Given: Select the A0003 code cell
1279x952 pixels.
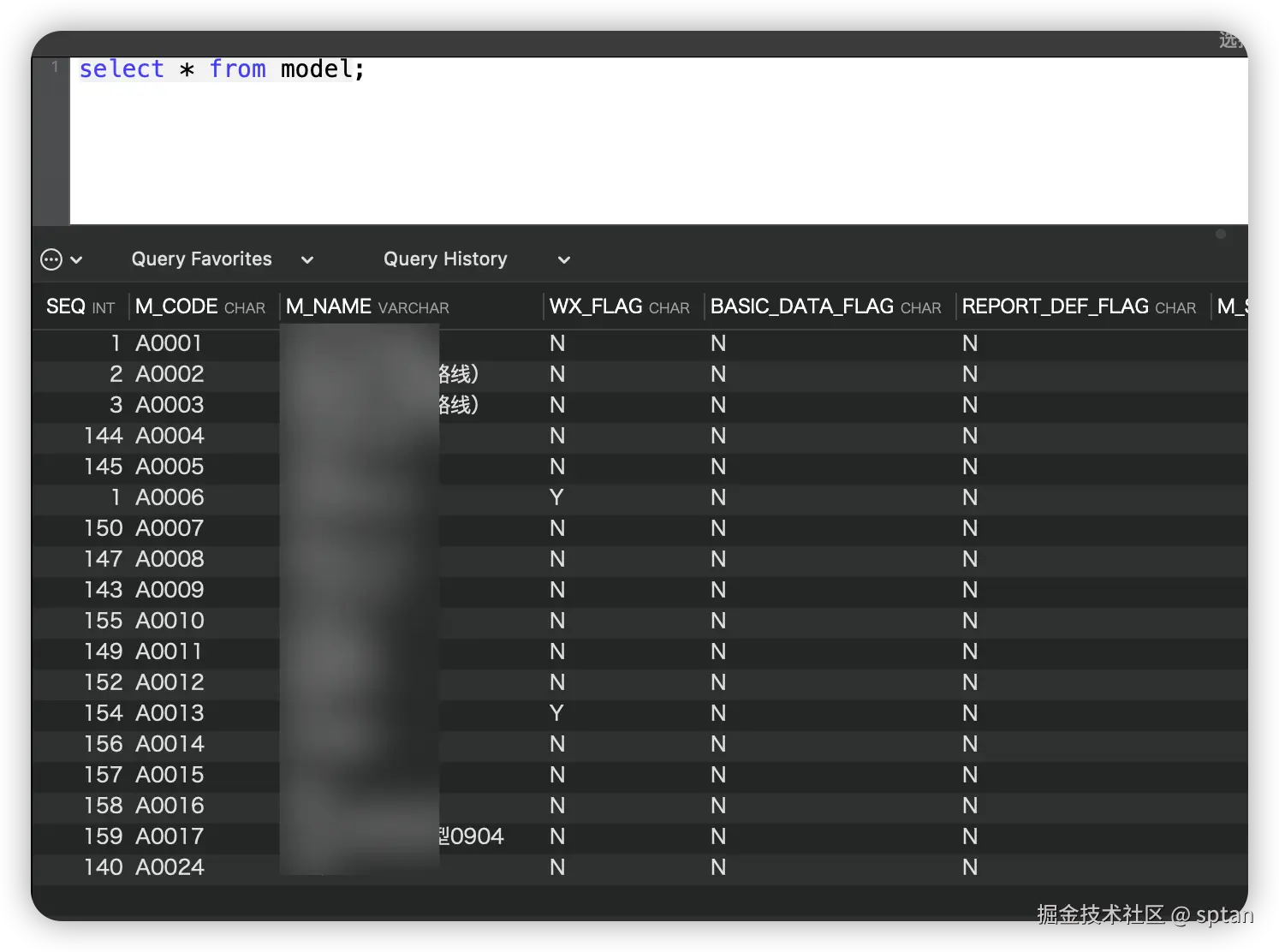Looking at the screenshot, I should pos(170,405).
